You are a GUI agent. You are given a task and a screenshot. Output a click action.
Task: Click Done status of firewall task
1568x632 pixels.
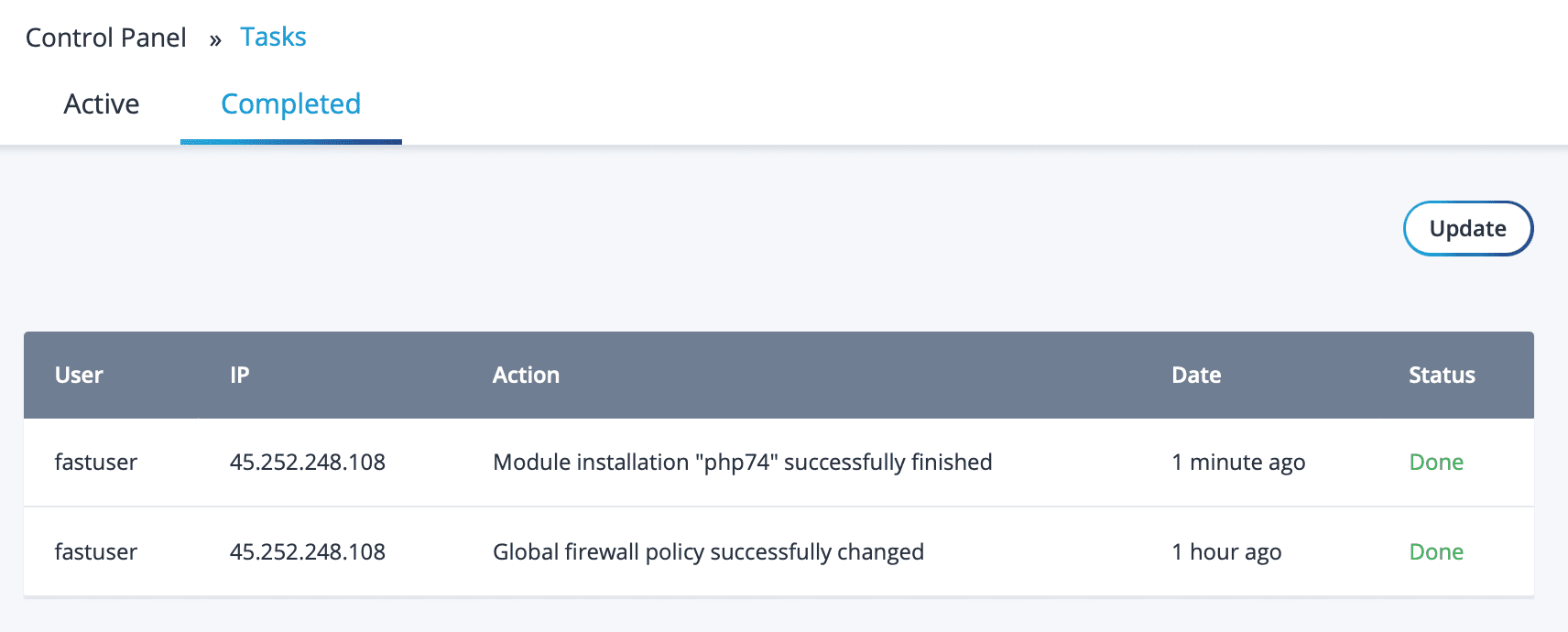coord(1436,551)
